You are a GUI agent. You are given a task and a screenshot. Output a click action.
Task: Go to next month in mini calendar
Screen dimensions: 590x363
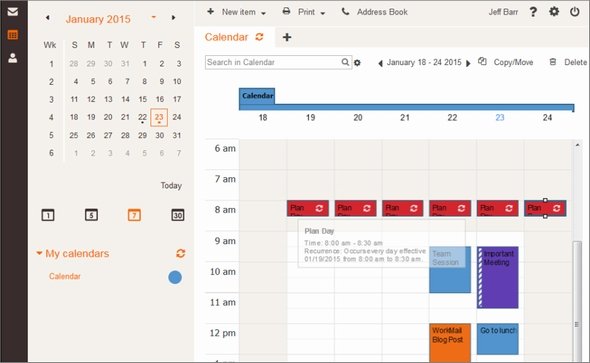pyautogui.click(x=173, y=18)
